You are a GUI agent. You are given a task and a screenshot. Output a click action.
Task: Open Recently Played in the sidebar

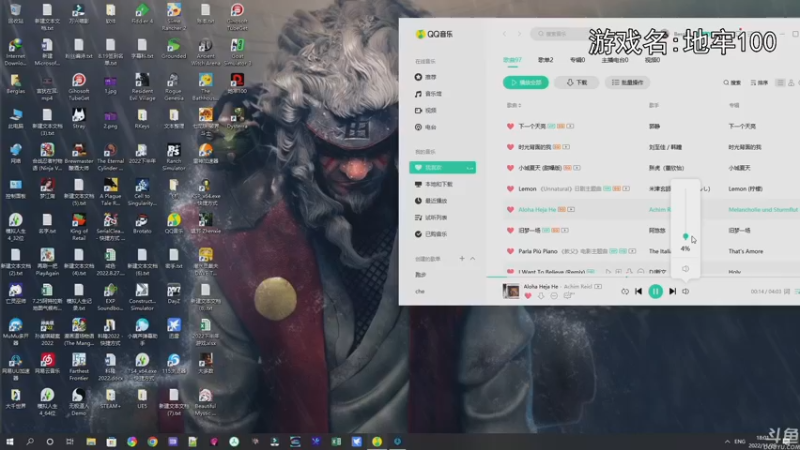[431, 201]
